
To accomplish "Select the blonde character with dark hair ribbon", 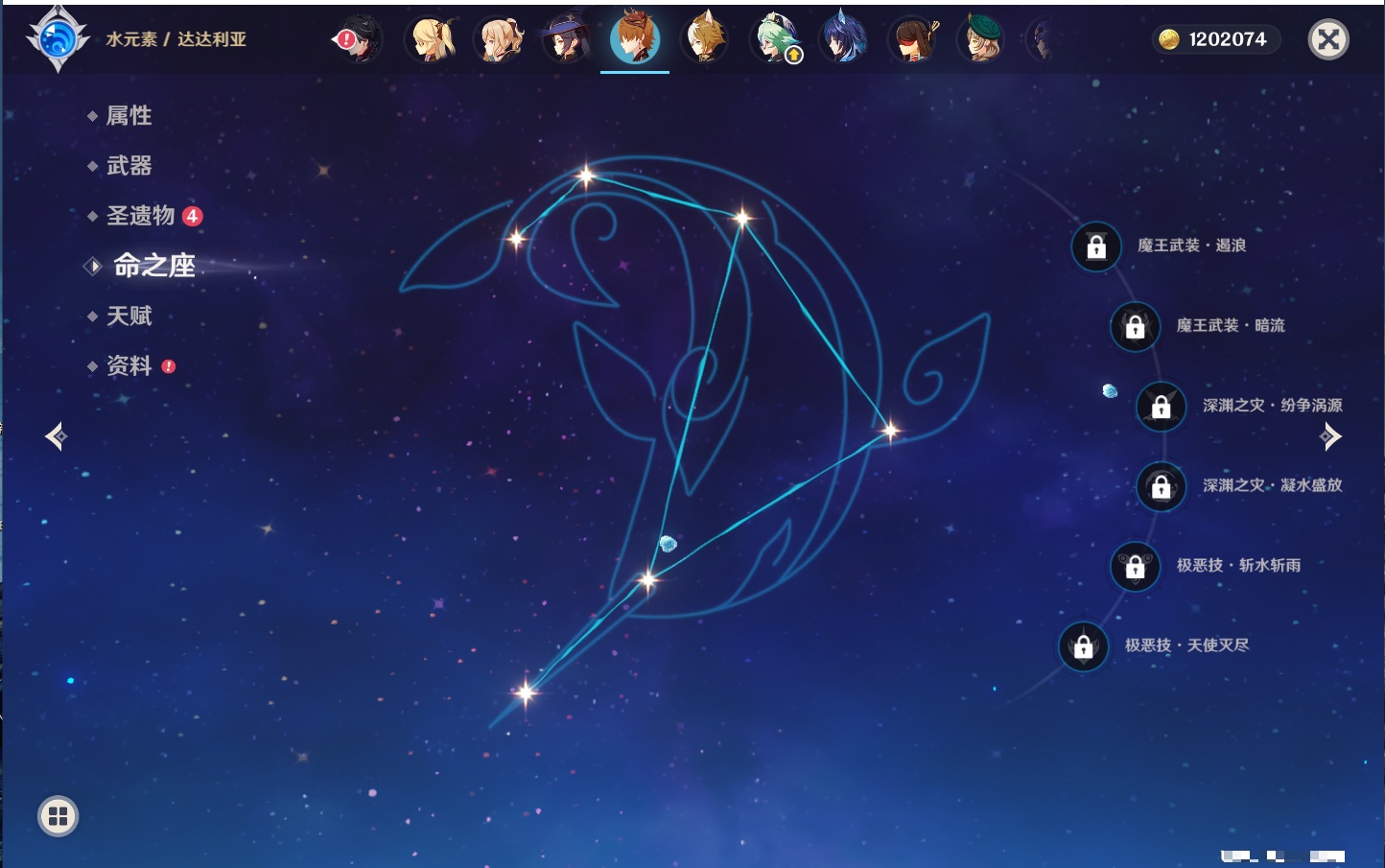I will click(431, 39).
